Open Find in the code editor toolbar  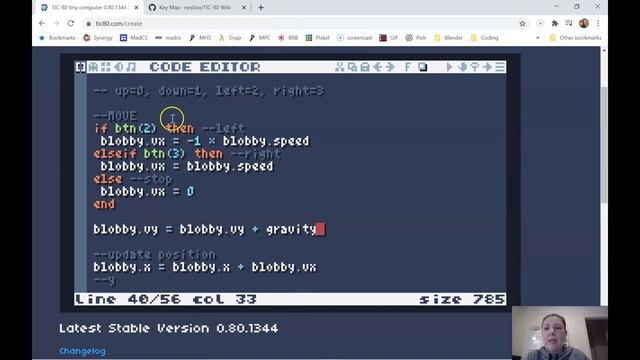point(475,67)
